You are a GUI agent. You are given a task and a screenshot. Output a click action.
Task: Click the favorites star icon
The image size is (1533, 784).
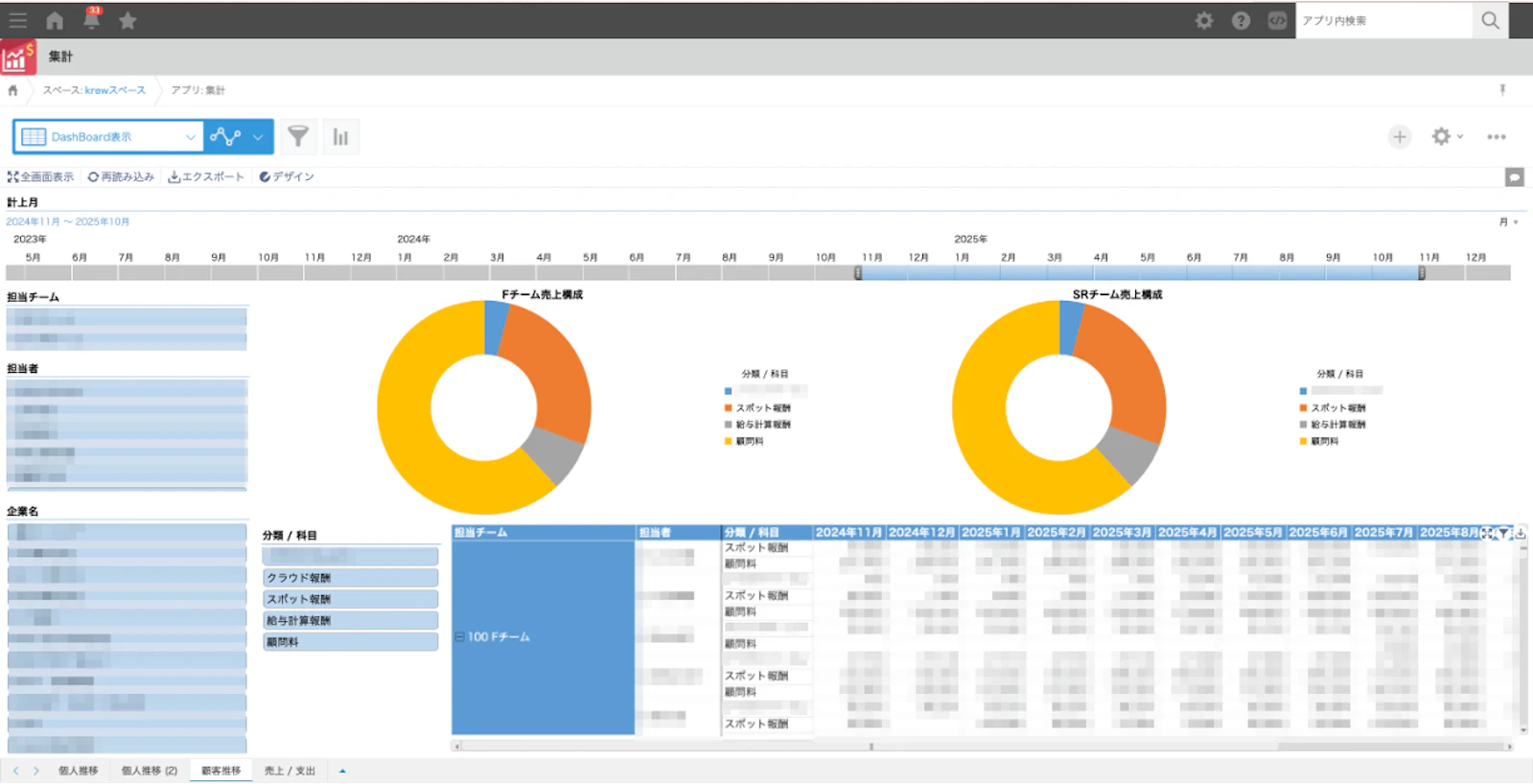coord(128,20)
